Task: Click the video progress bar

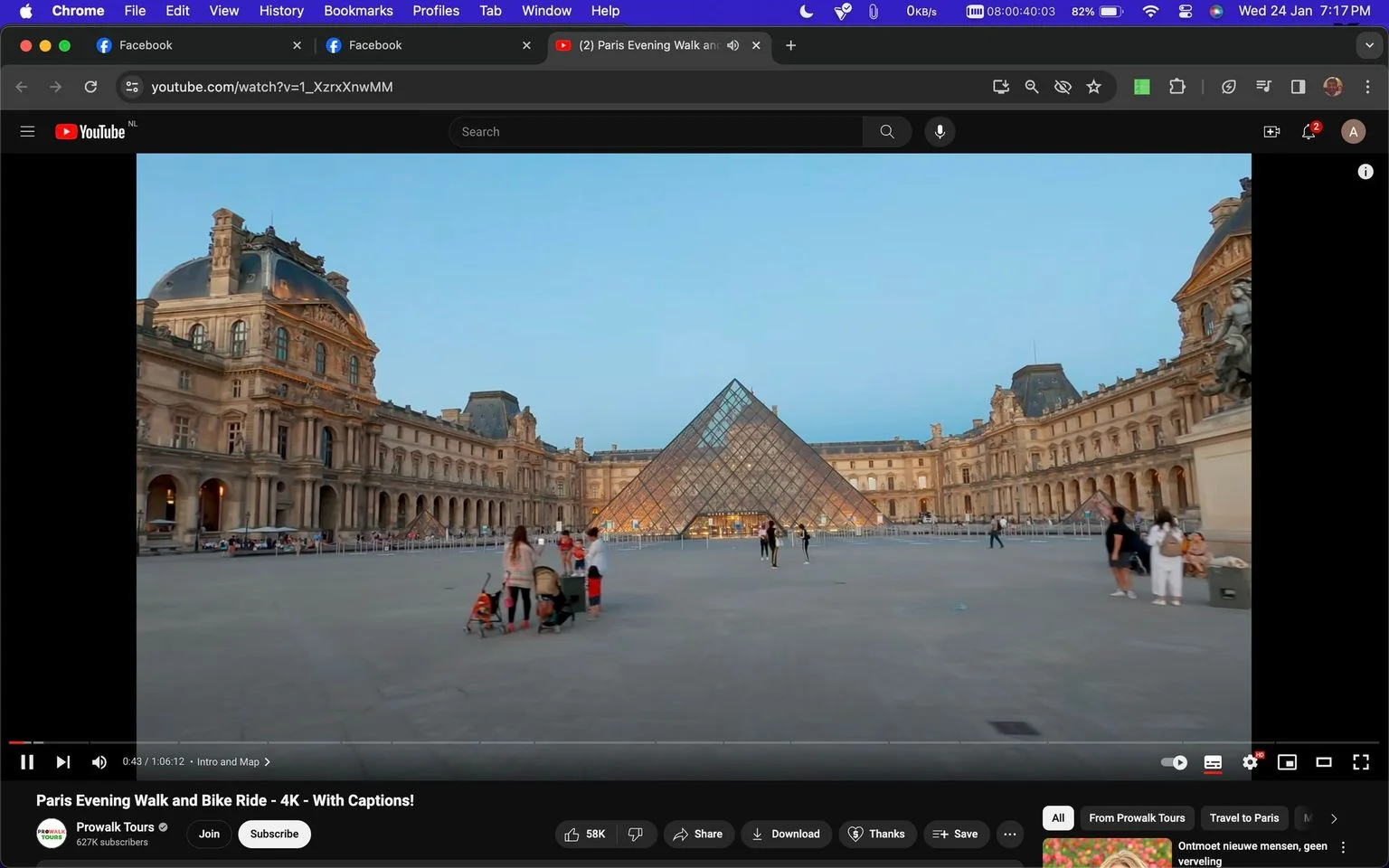Action: pyautogui.click(x=694, y=742)
